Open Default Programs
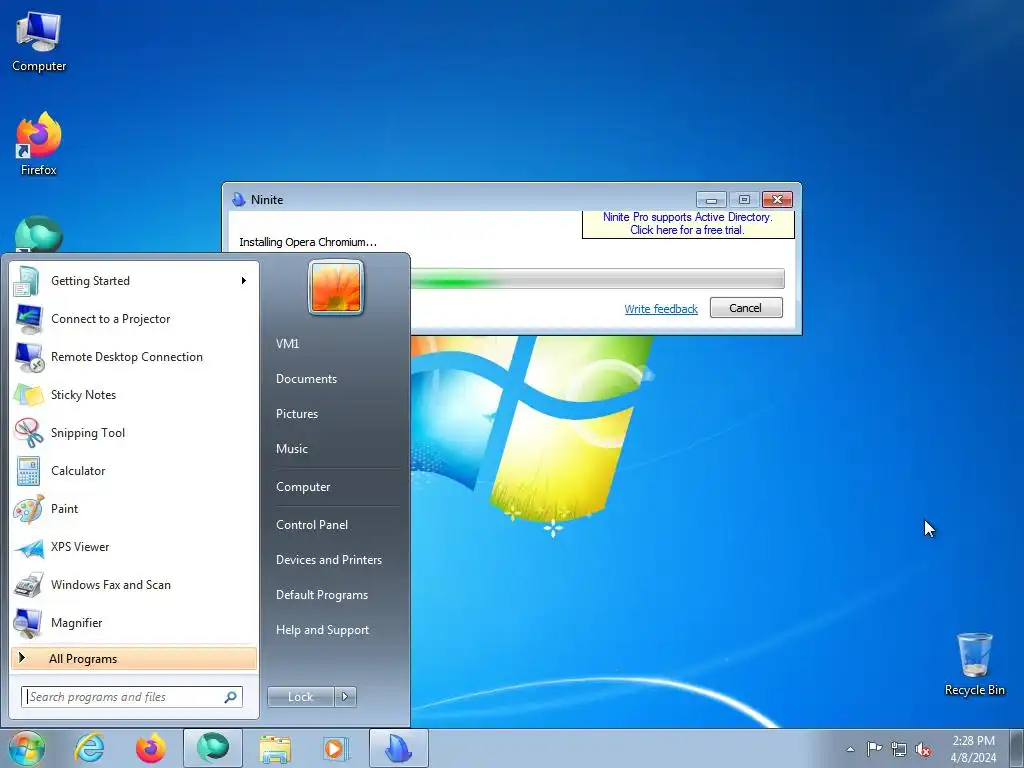This screenshot has height=768, width=1024. (321, 595)
